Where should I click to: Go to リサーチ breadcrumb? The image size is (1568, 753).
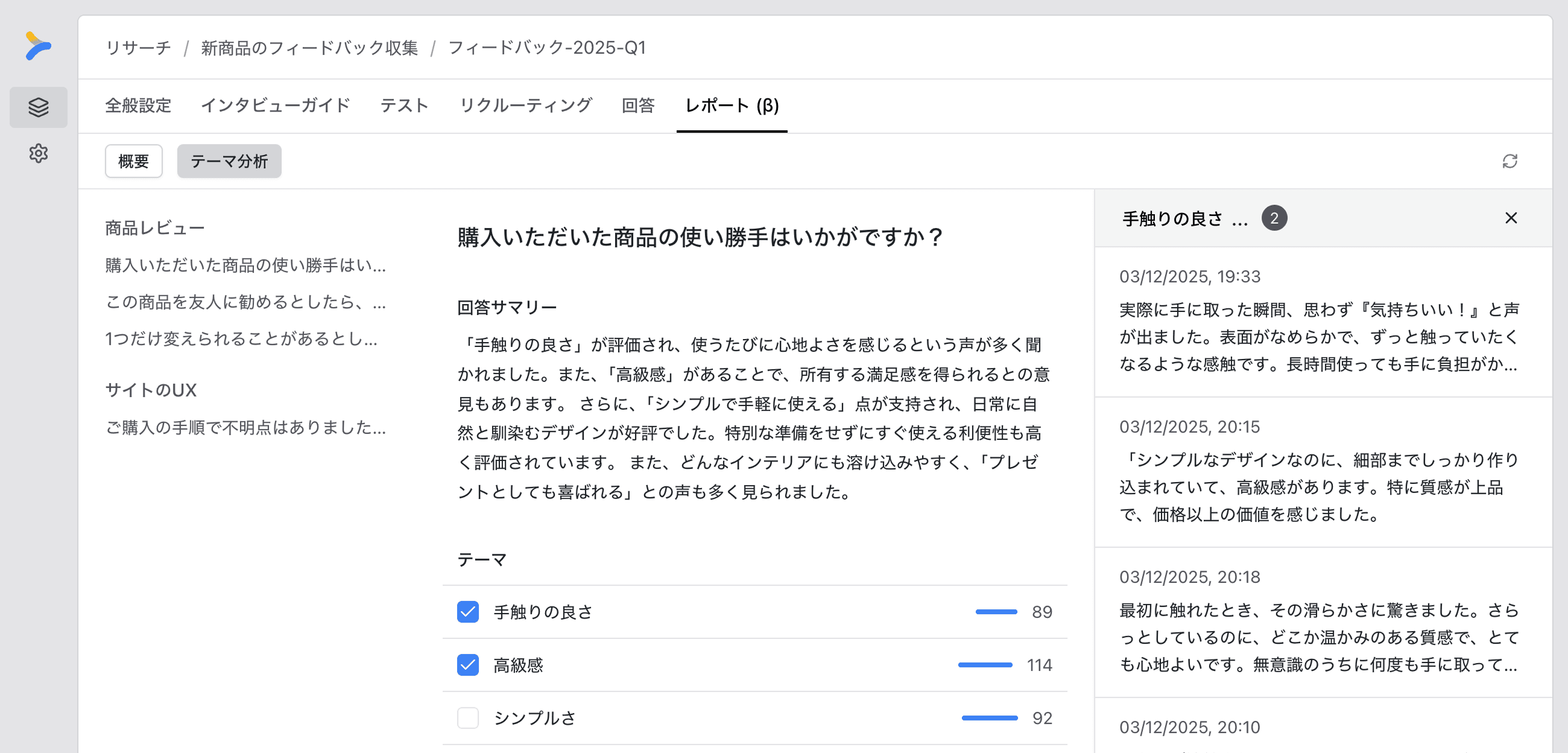click(138, 48)
